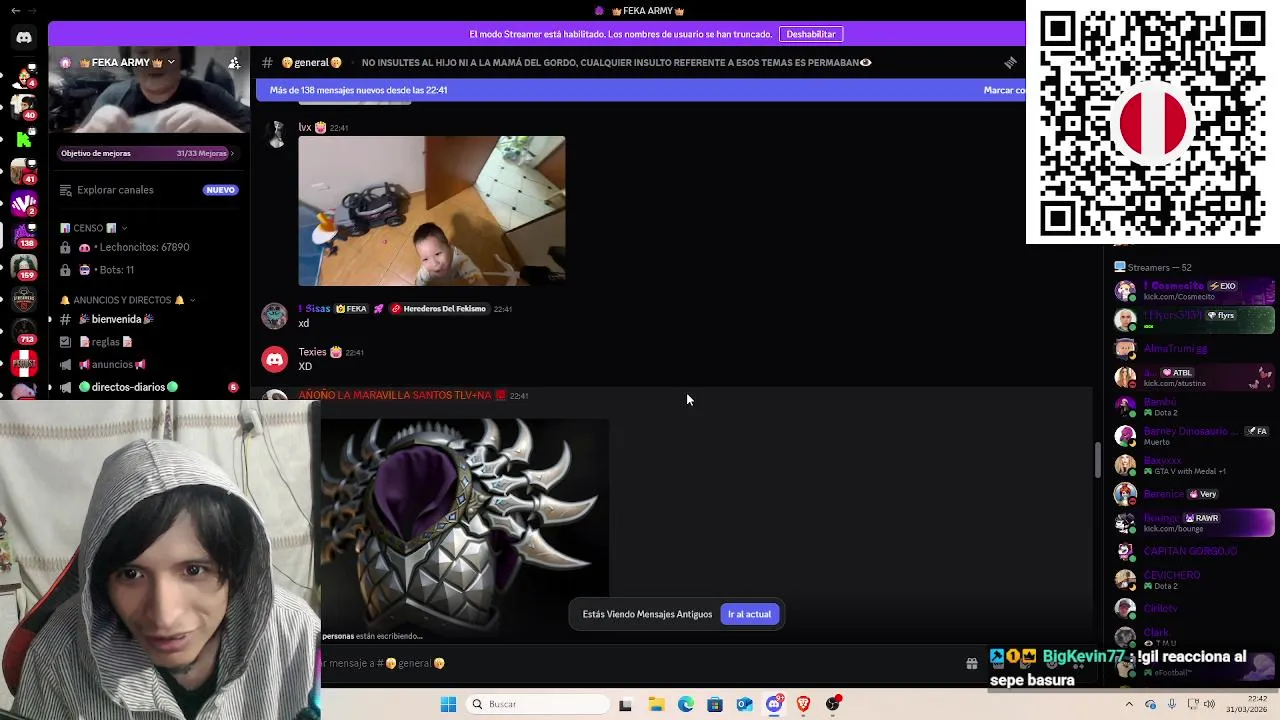Click the gift icon in message bar
The height and width of the screenshot is (720, 1280).
[x=971, y=663]
